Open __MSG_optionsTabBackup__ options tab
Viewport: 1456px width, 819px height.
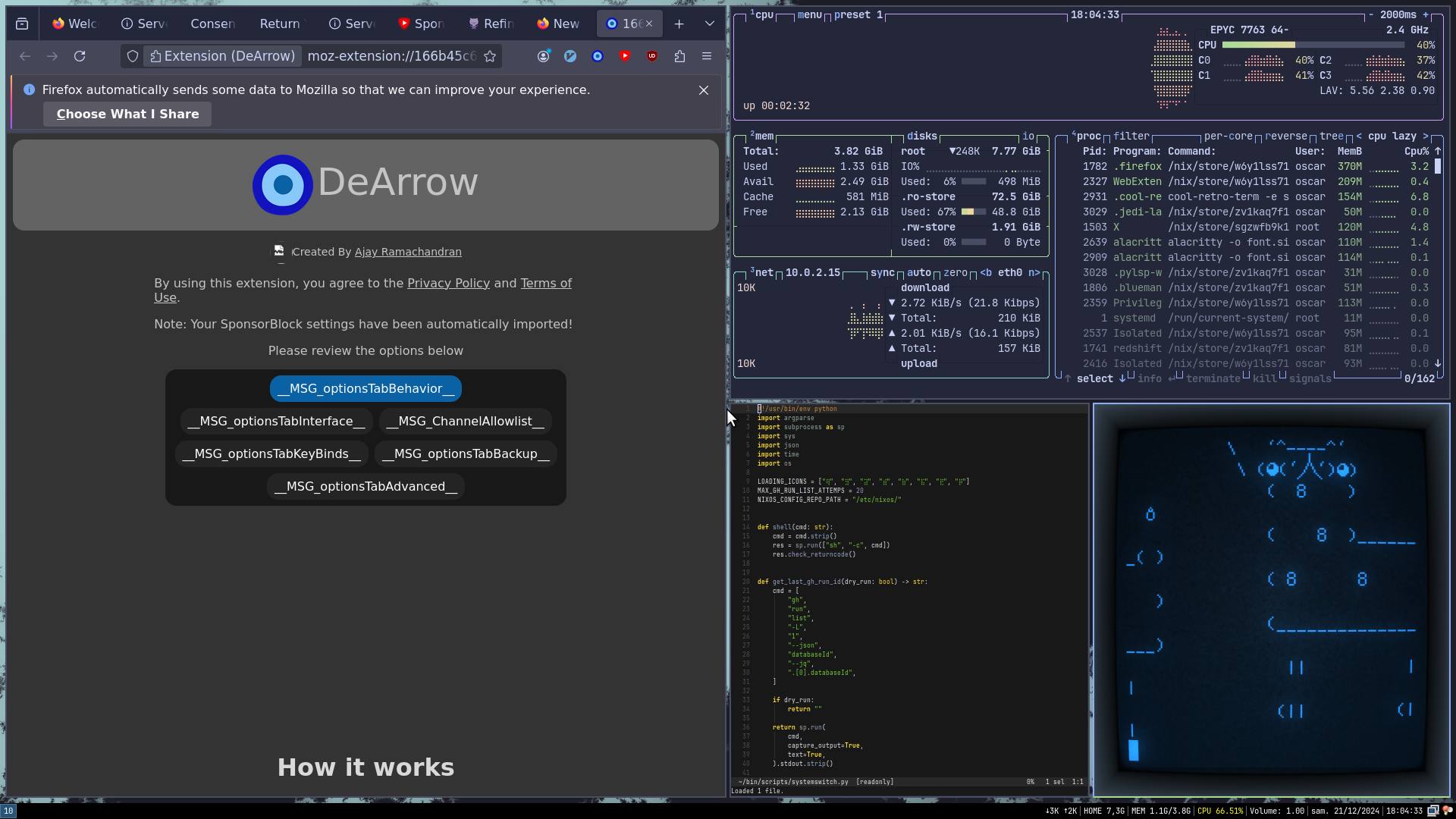(x=466, y=453)
